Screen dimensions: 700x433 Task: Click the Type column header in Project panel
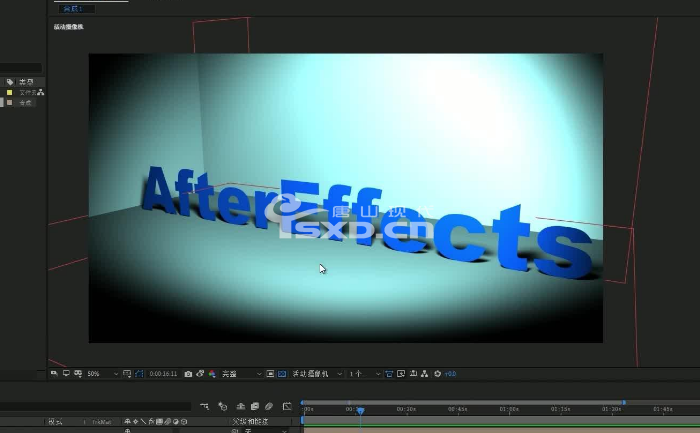pyautogui.click(x=26, y=82)
